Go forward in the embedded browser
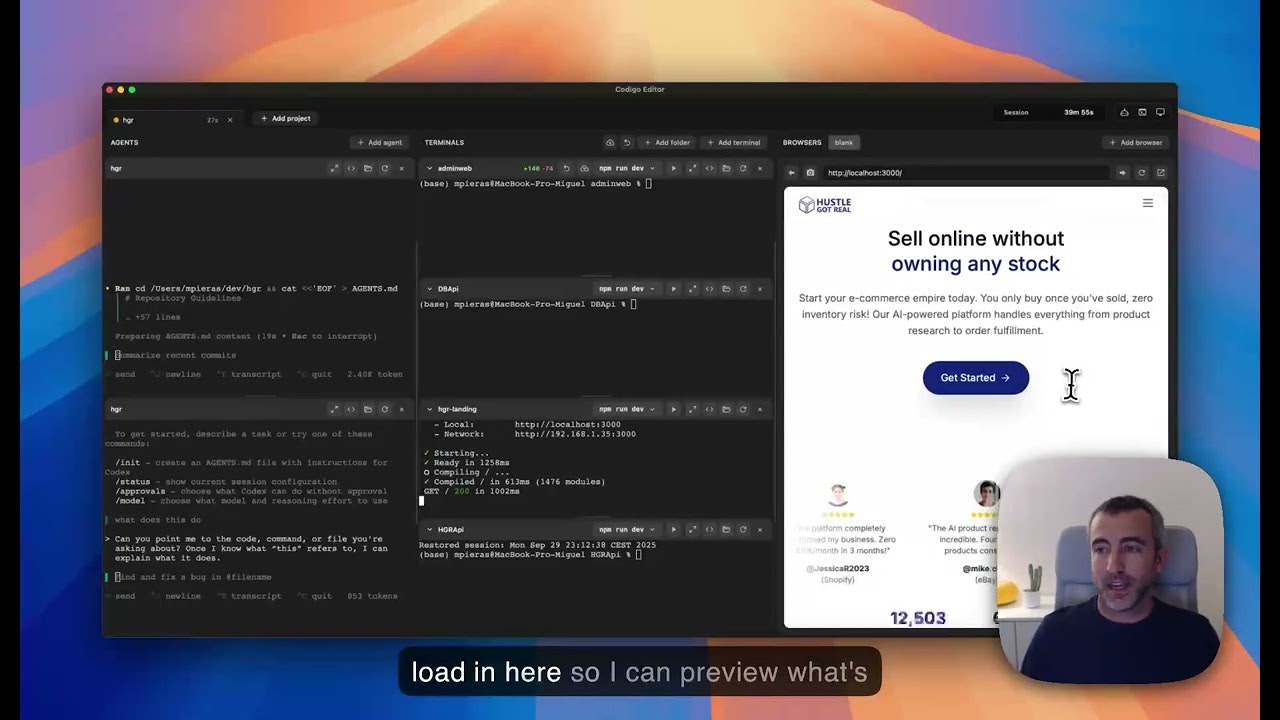 click(x=1122, y=173)
